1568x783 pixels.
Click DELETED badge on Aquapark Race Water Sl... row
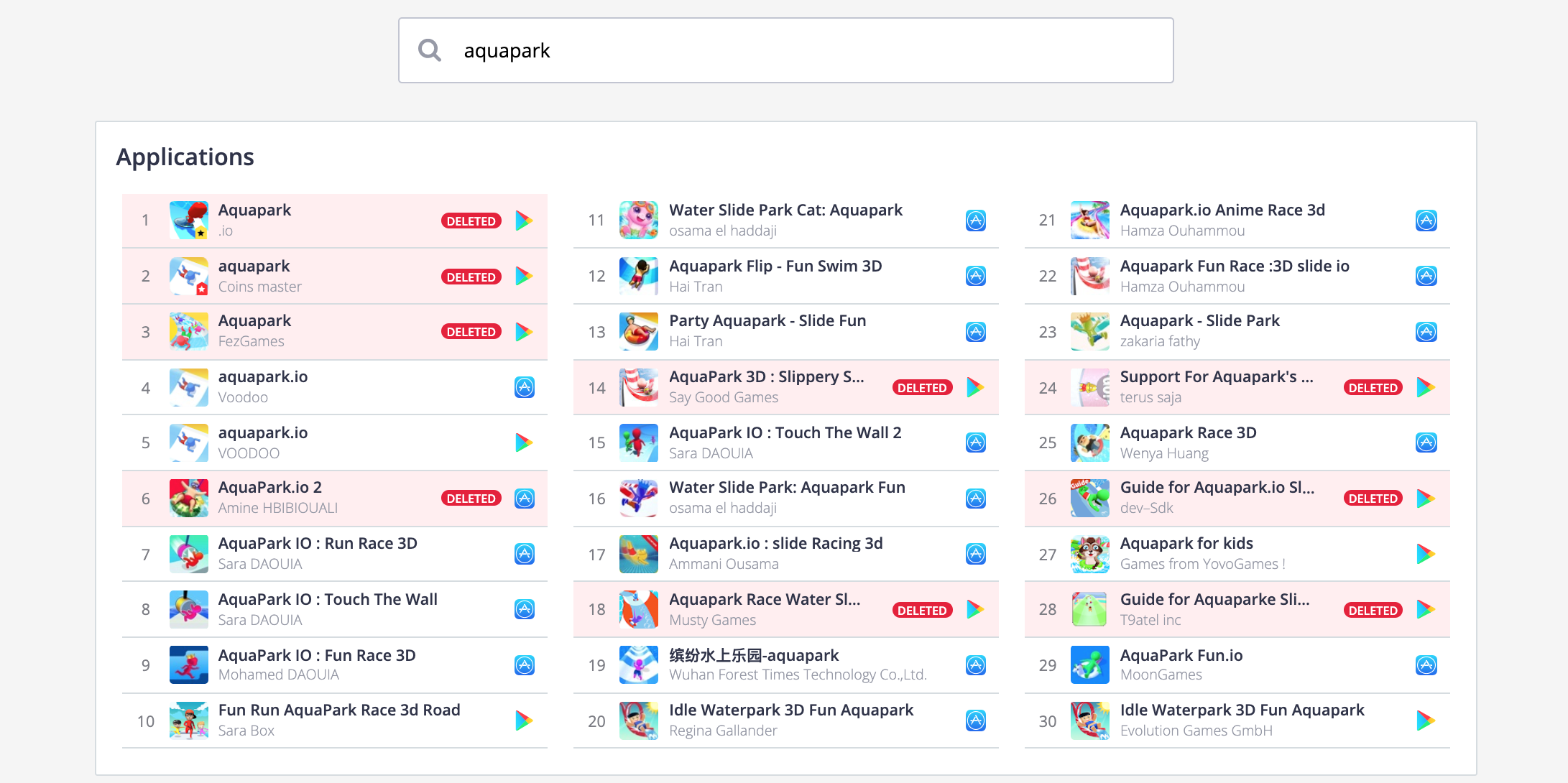click(922, 610)
